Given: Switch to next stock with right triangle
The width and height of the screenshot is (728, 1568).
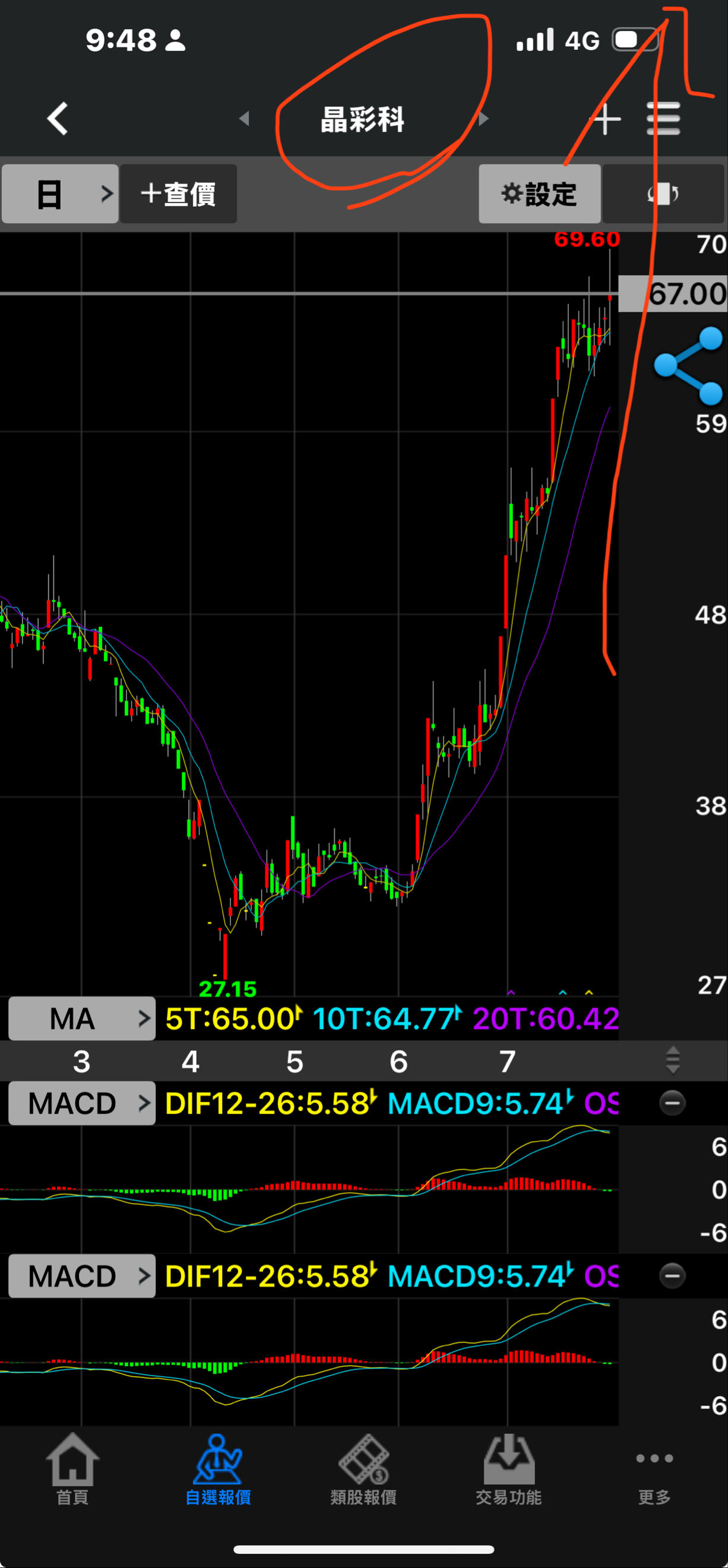Looking at the screenshot, I should (484, 118).
